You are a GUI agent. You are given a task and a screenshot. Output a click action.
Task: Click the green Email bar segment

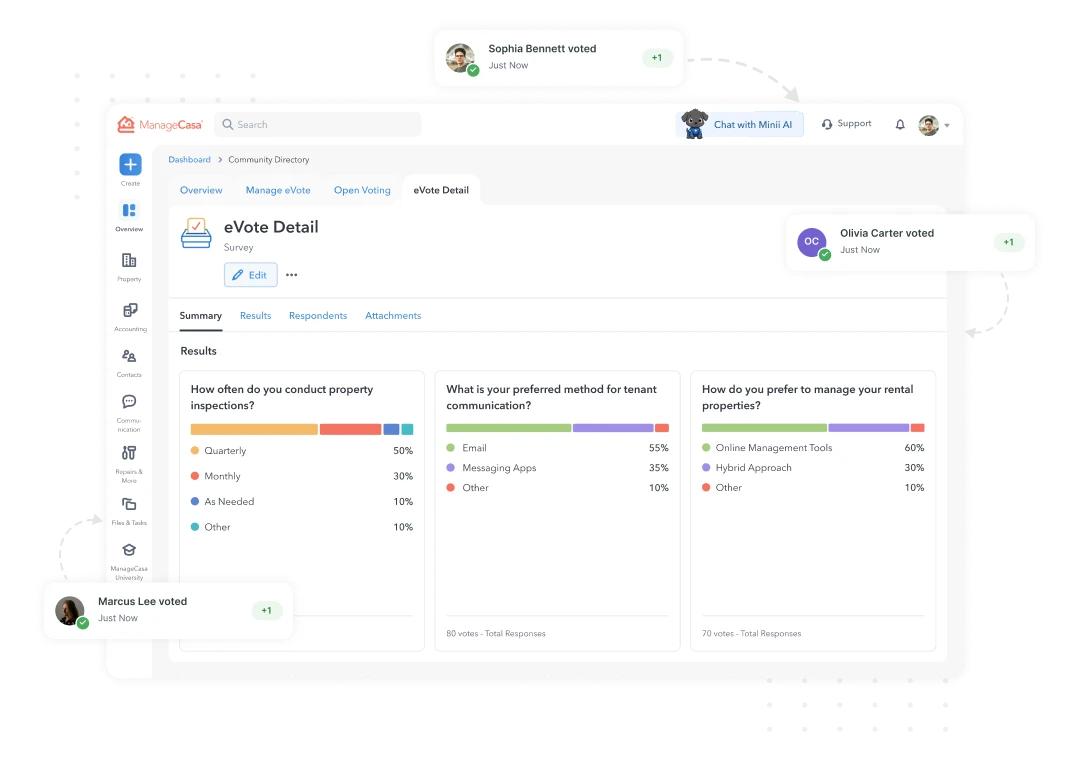508,428
